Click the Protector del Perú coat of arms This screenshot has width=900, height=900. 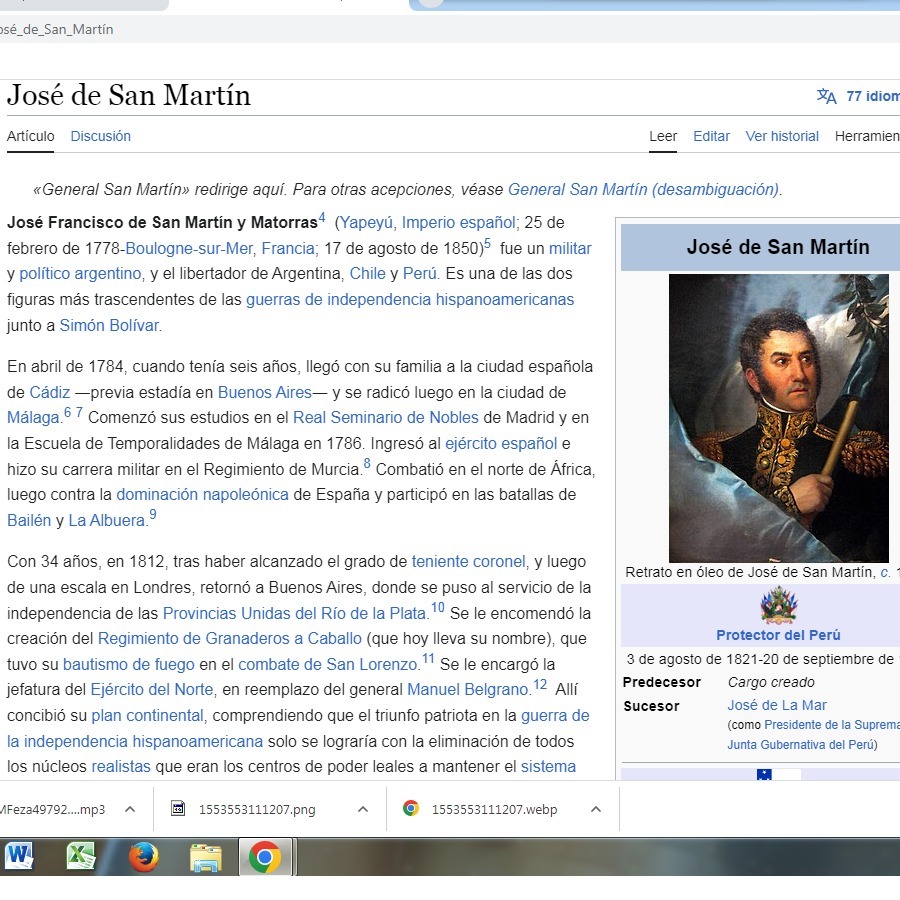[x=778, y=604]
